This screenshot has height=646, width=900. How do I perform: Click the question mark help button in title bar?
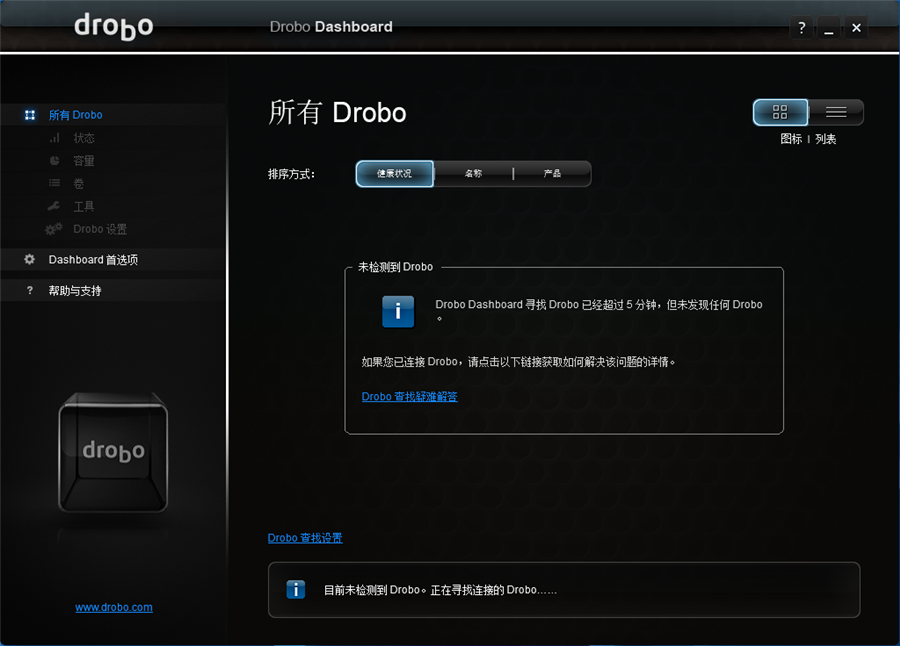pos(801,28)
